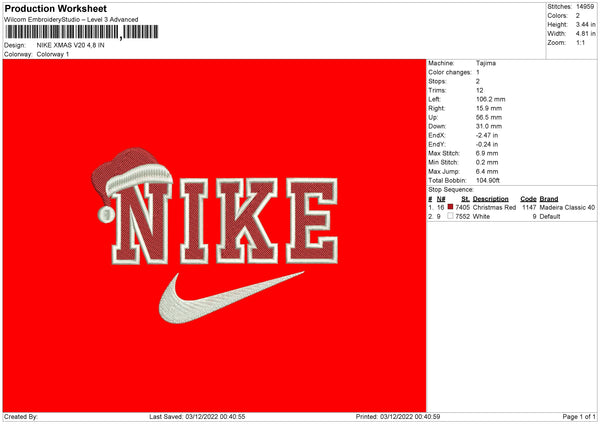Click Printed timestamp 03/12/2022 00:40:59
Screen dimensions: 600x424
coord(410,416)
